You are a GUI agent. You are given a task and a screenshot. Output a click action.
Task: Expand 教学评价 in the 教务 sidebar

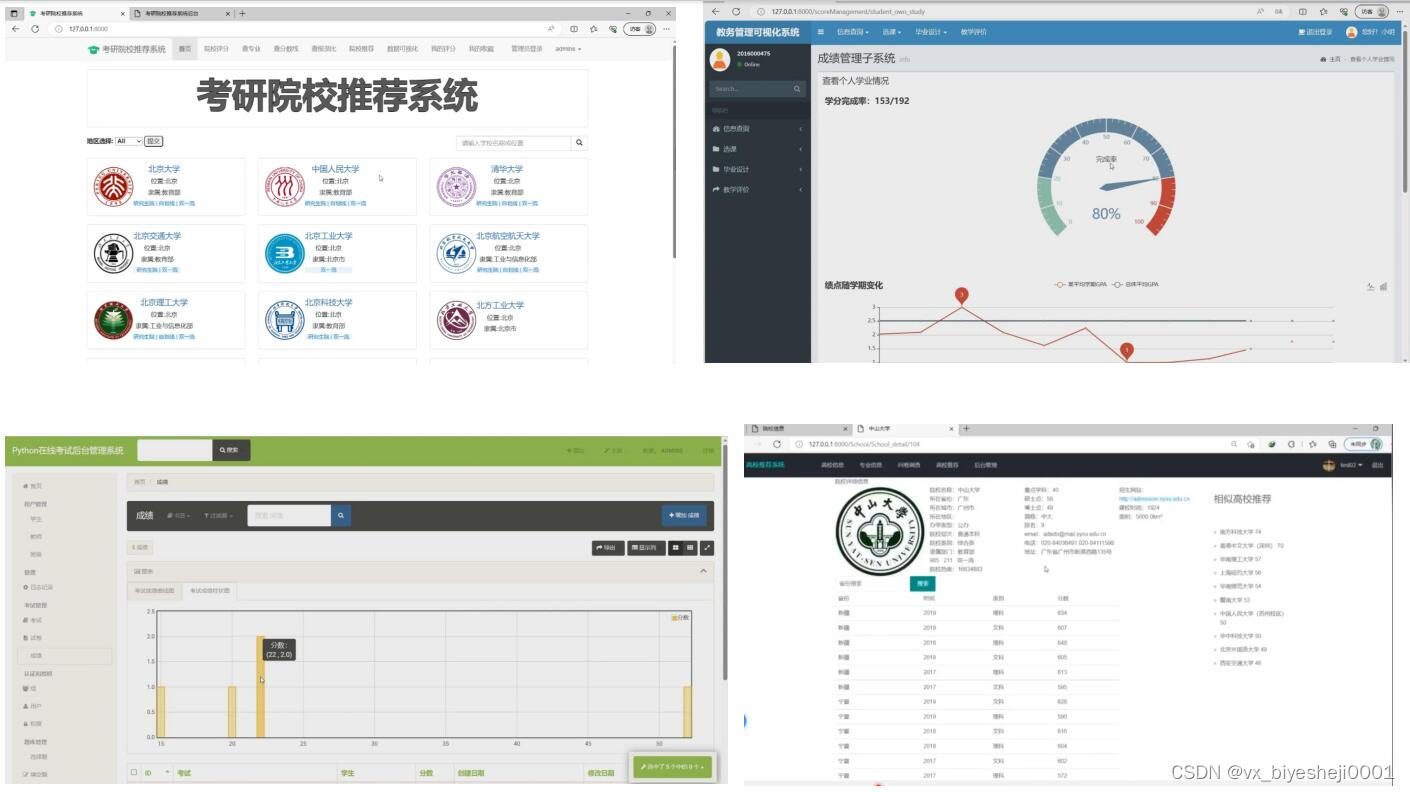[x=757, y=189]
